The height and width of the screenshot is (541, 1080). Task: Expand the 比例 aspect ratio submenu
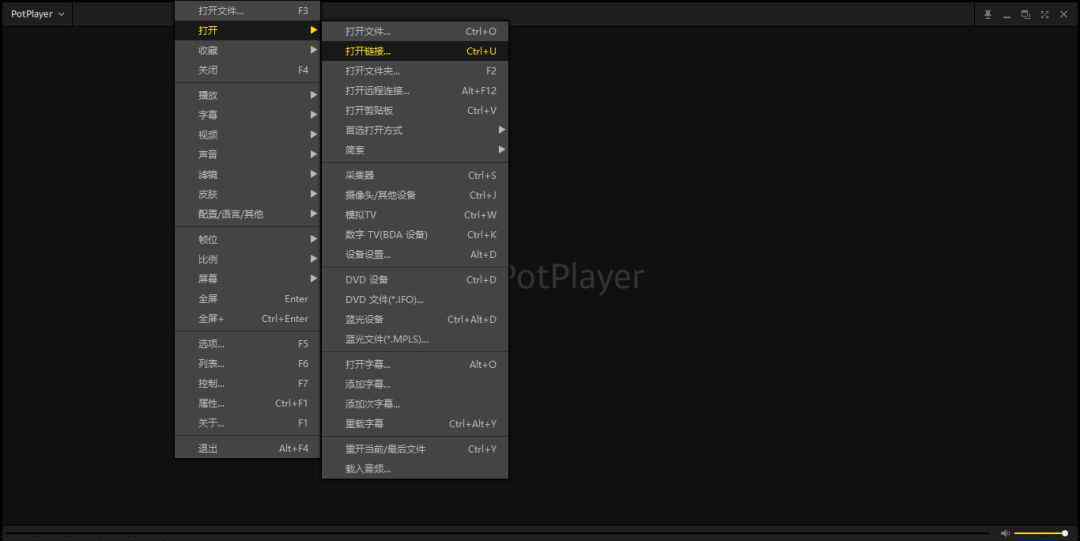(247, 259)
